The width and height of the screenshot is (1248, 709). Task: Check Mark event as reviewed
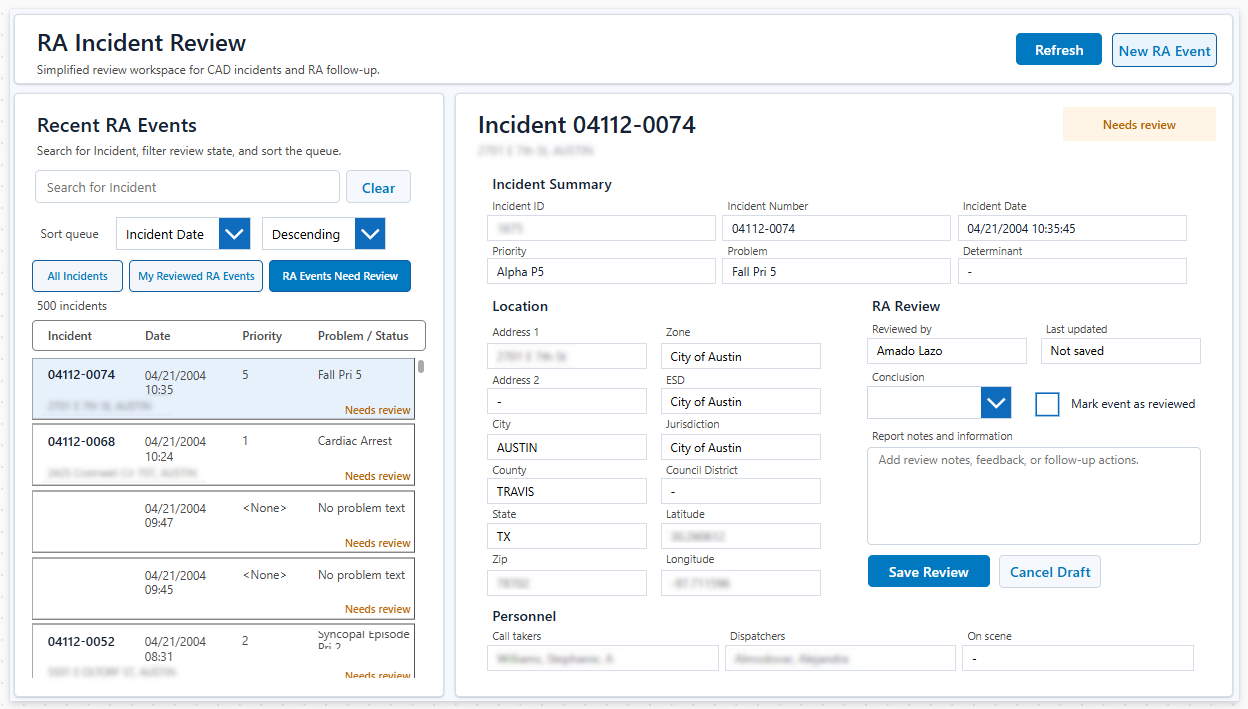1047,404
